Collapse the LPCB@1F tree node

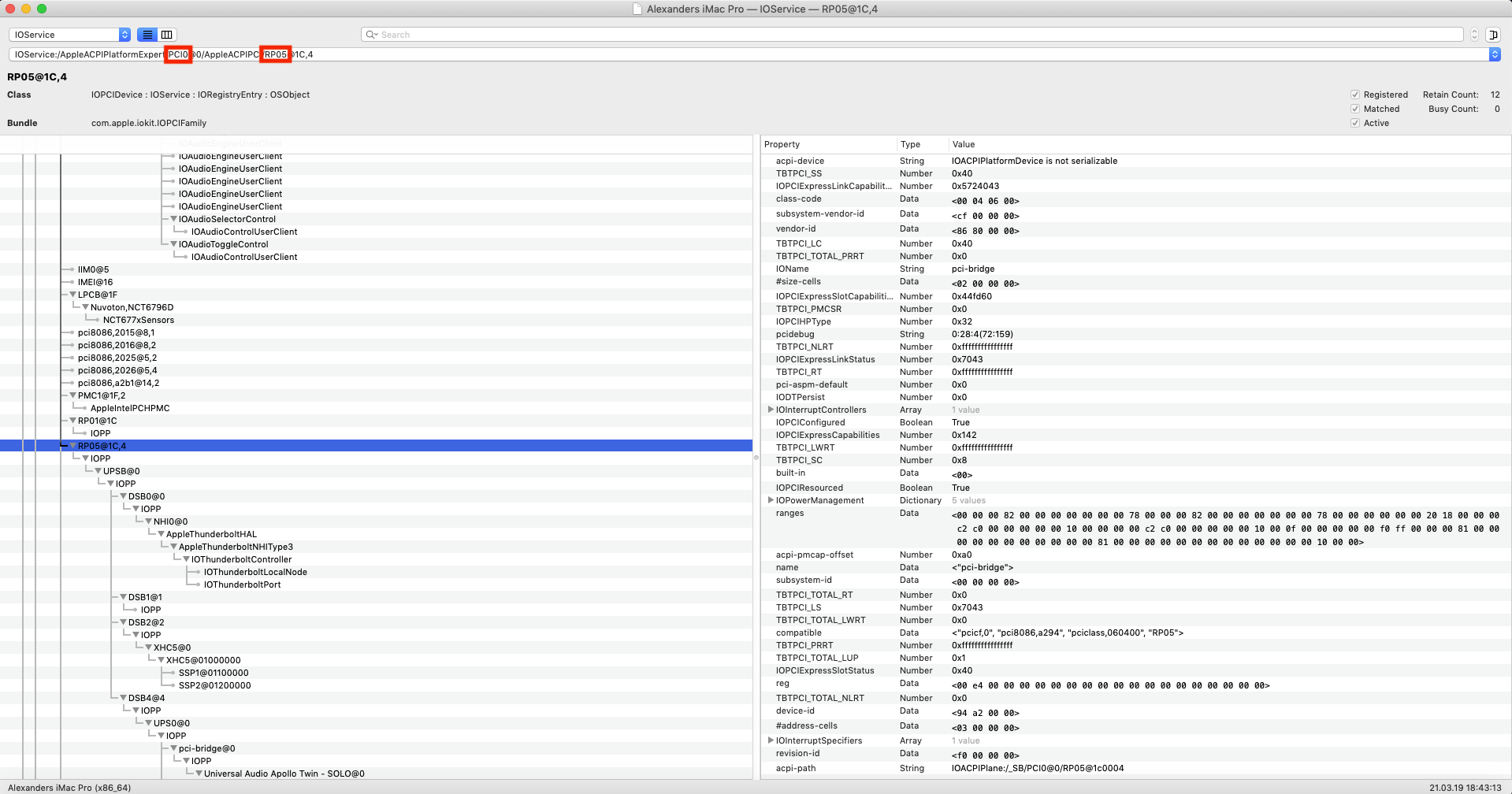(73, 295)
